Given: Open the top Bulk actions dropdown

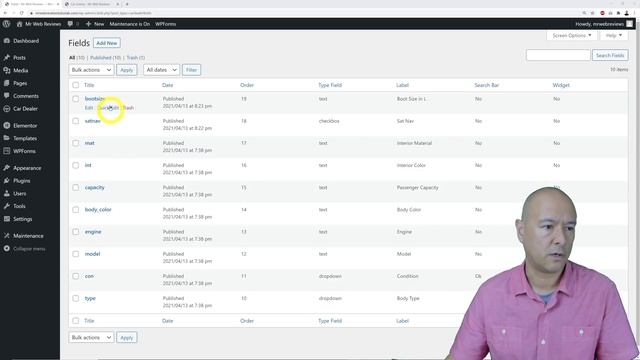Looking at the screenshot, I should coord(91,70).
